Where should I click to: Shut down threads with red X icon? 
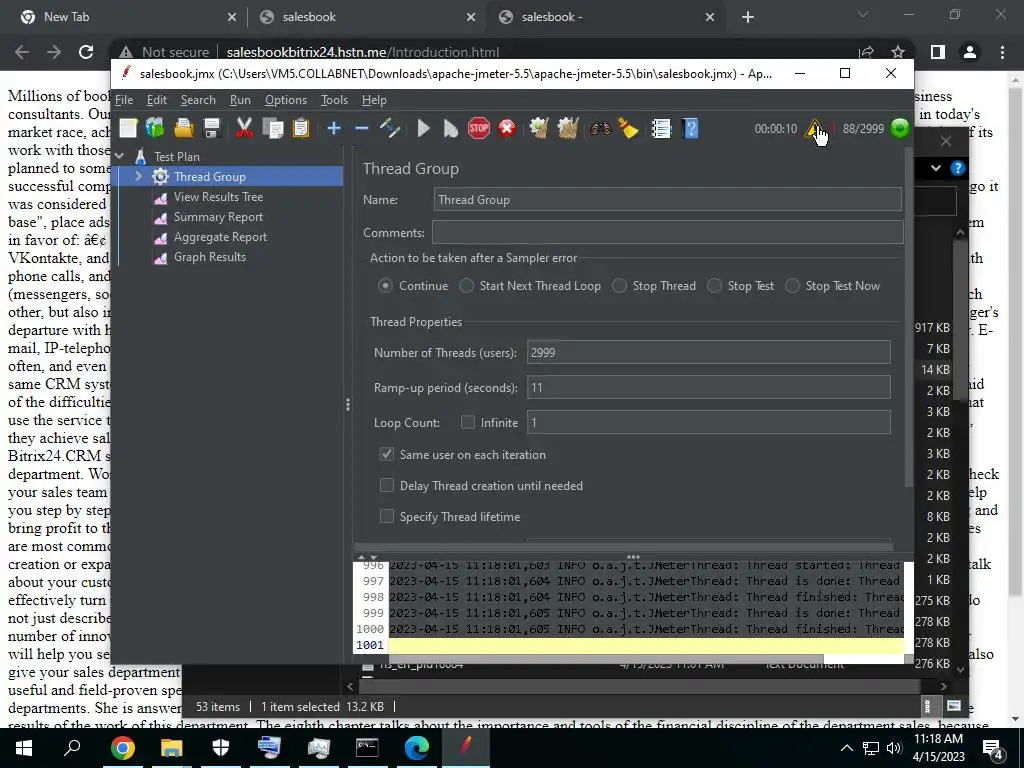point(507,128)
